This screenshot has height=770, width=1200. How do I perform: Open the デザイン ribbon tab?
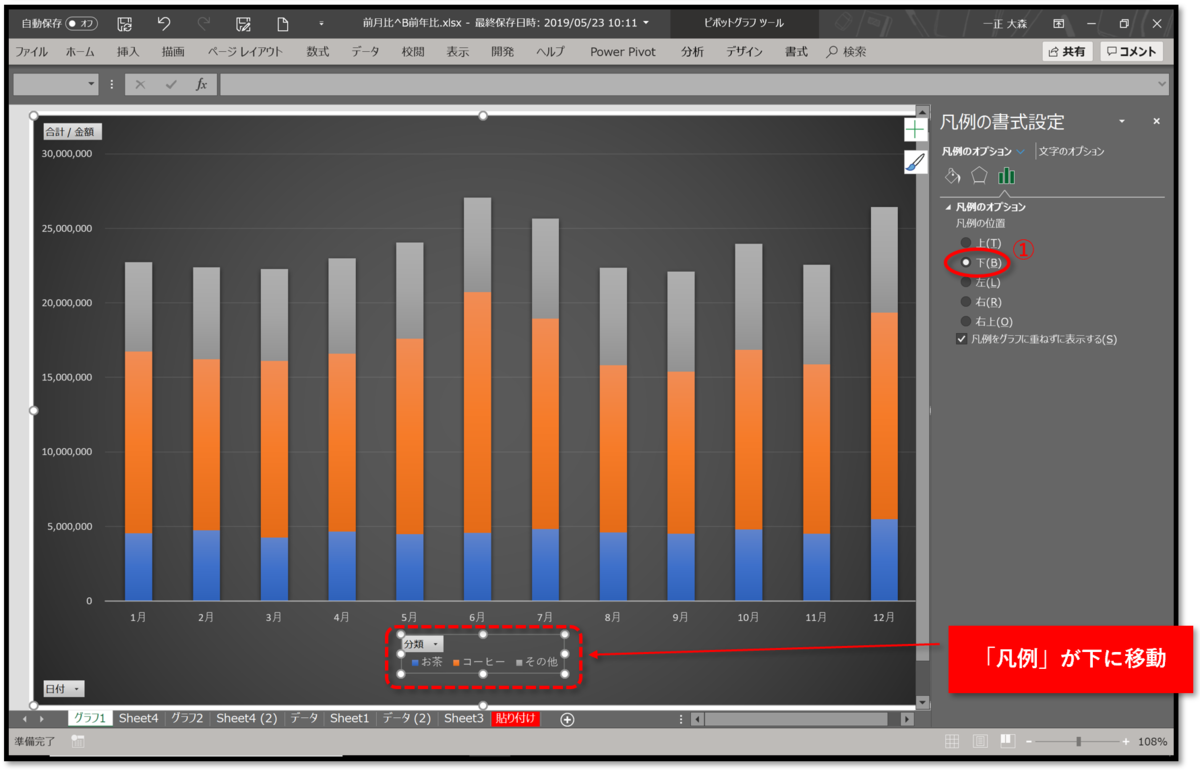tap(744, 52)
